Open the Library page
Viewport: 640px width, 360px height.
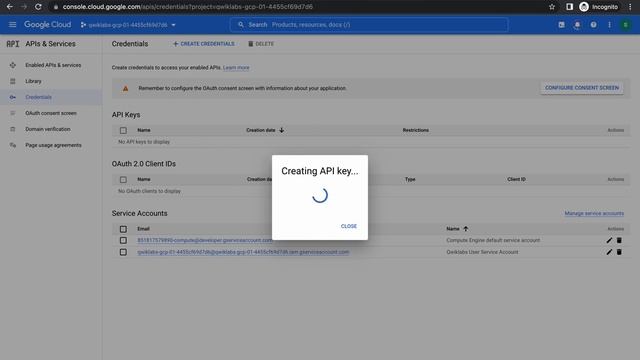pyautogui.click(x=33, y=81)
